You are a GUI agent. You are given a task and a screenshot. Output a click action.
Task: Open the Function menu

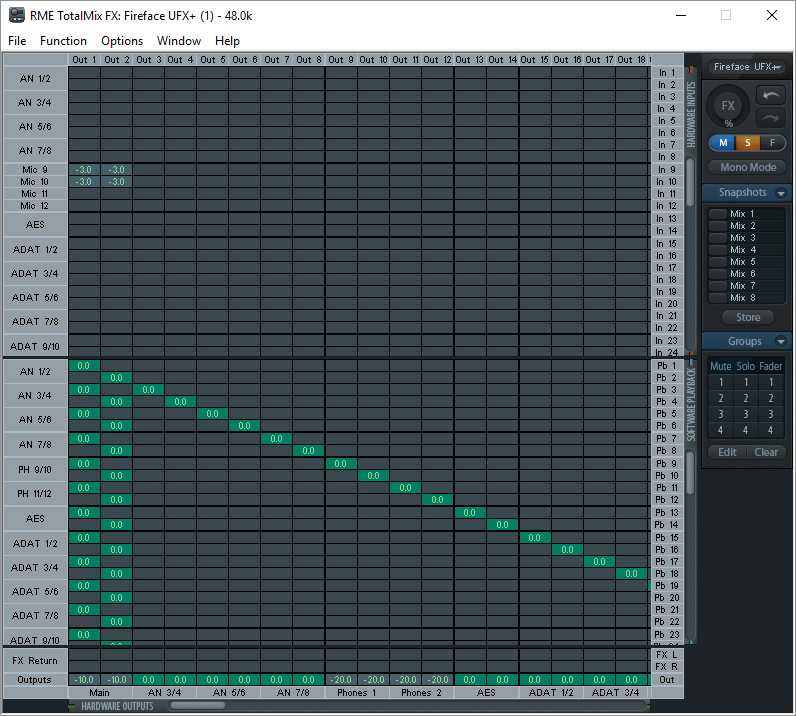click(x=63, y=41)
